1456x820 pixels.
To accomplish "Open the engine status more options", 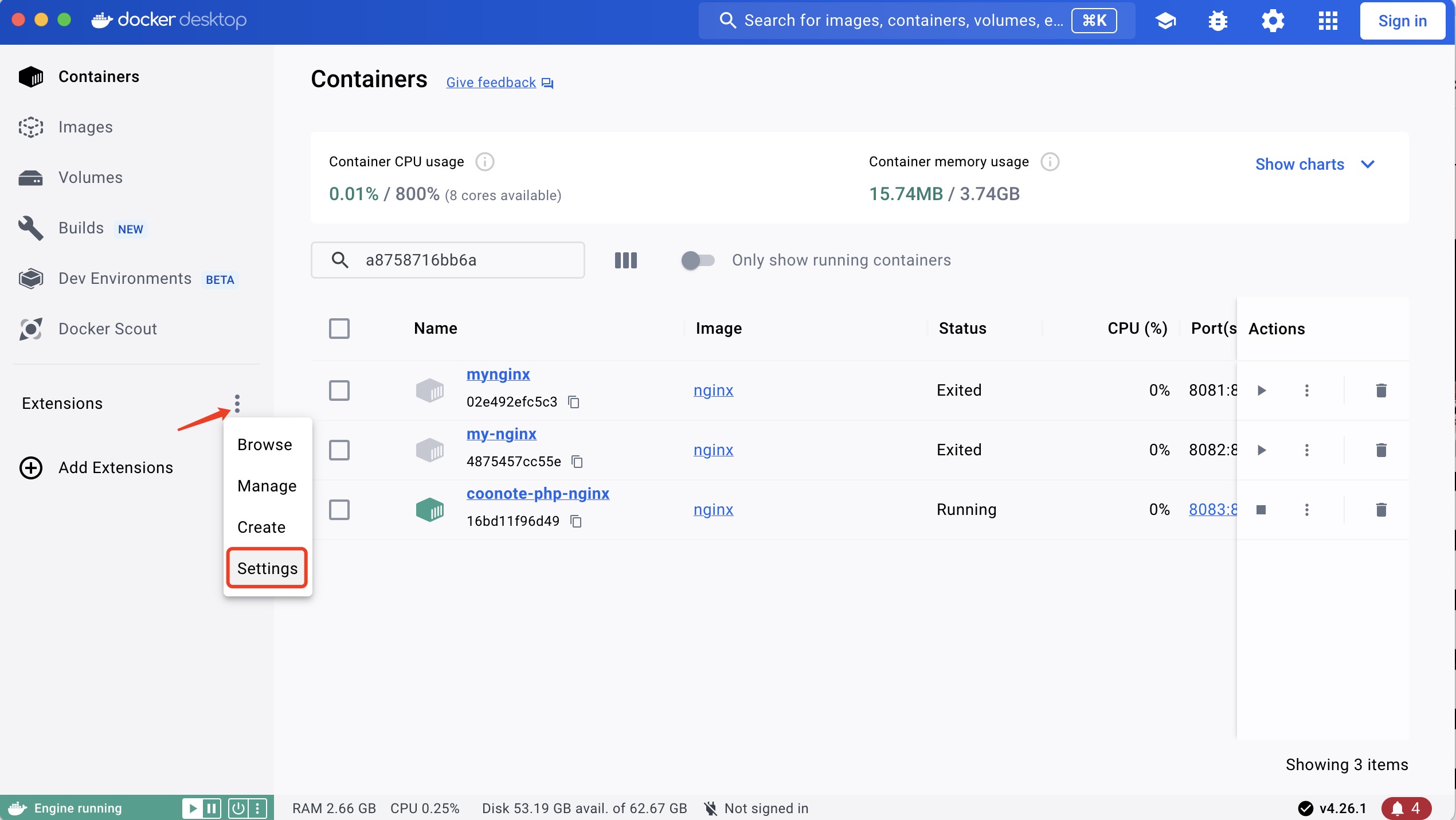I will pos(257,809).
